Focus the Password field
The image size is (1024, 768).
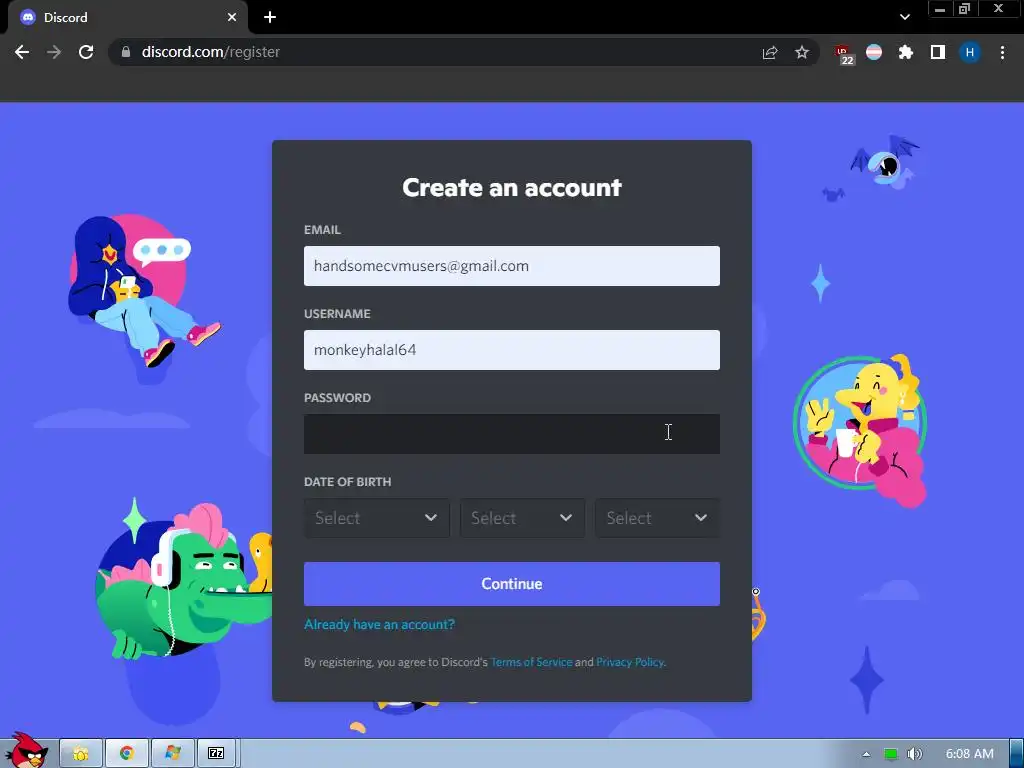[511, 434]
